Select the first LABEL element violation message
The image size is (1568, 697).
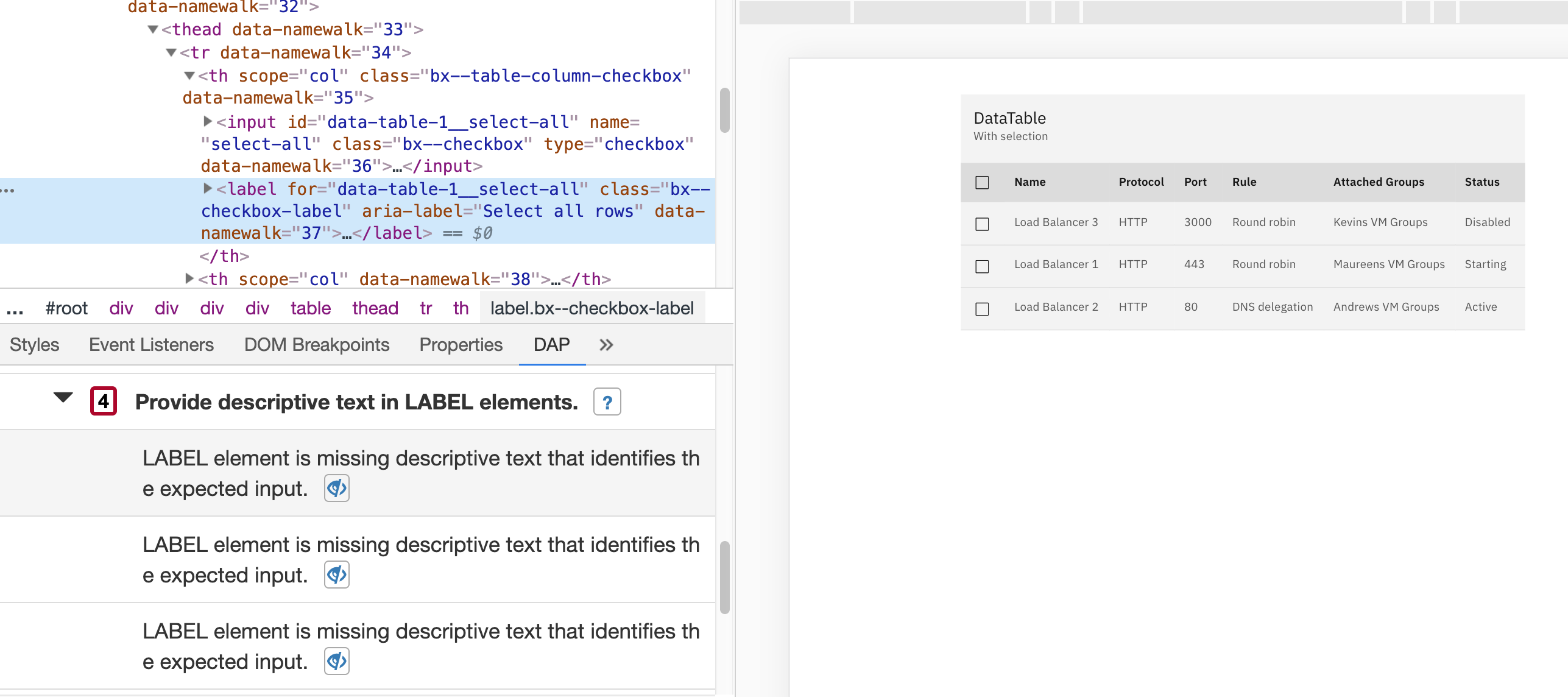coord(420,473)
